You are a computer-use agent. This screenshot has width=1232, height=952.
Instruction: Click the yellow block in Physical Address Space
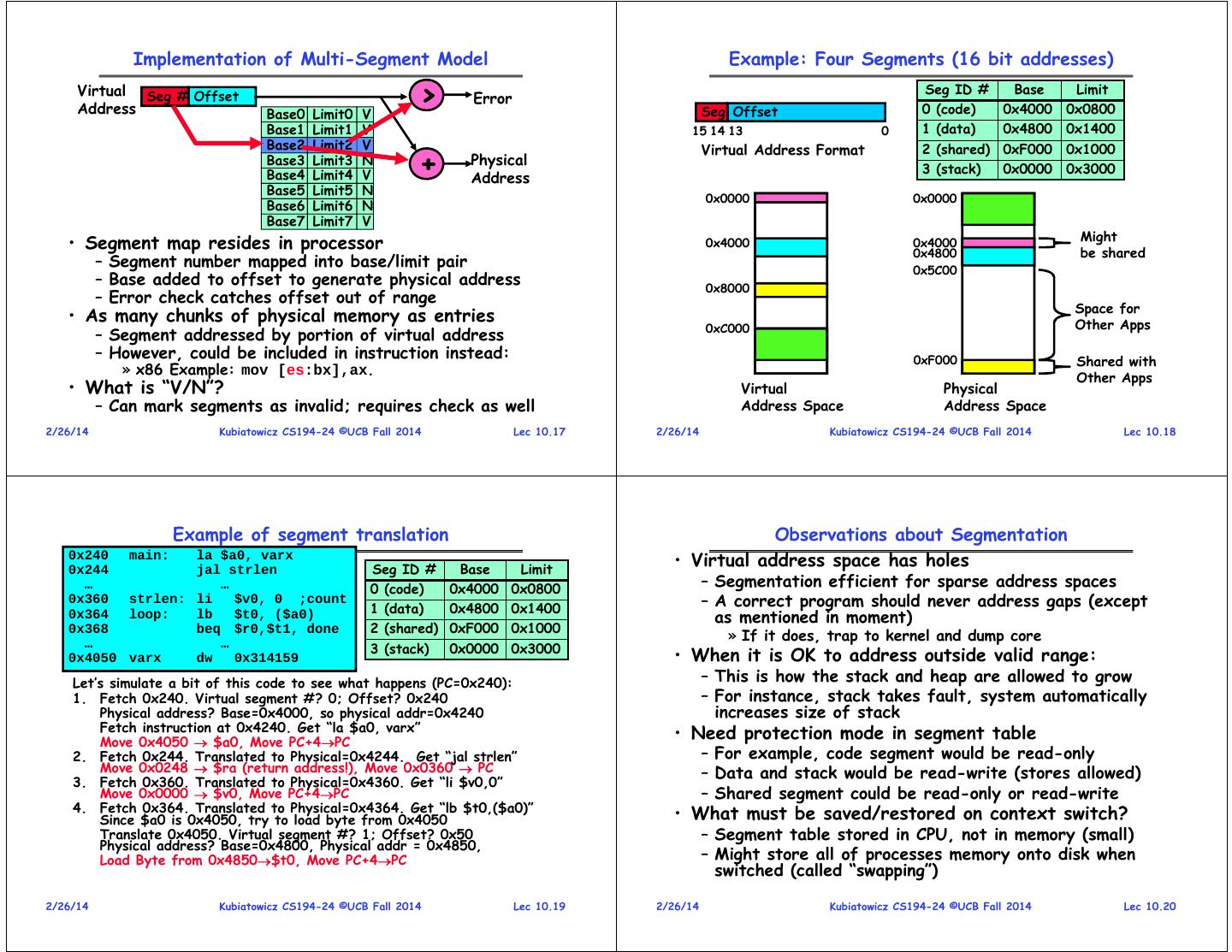tap(998, 366)
